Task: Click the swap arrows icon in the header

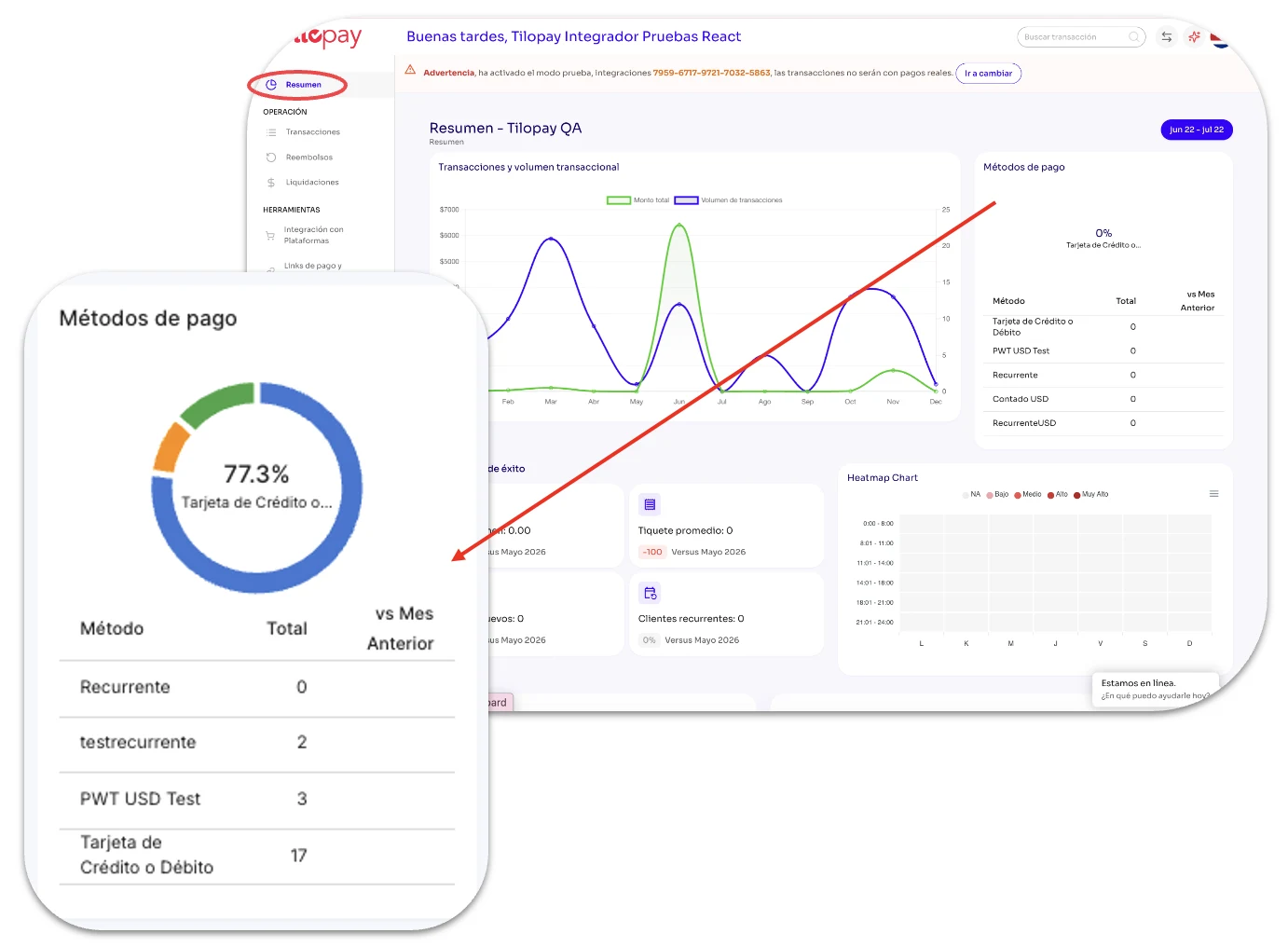Action: click(1166, 37)
